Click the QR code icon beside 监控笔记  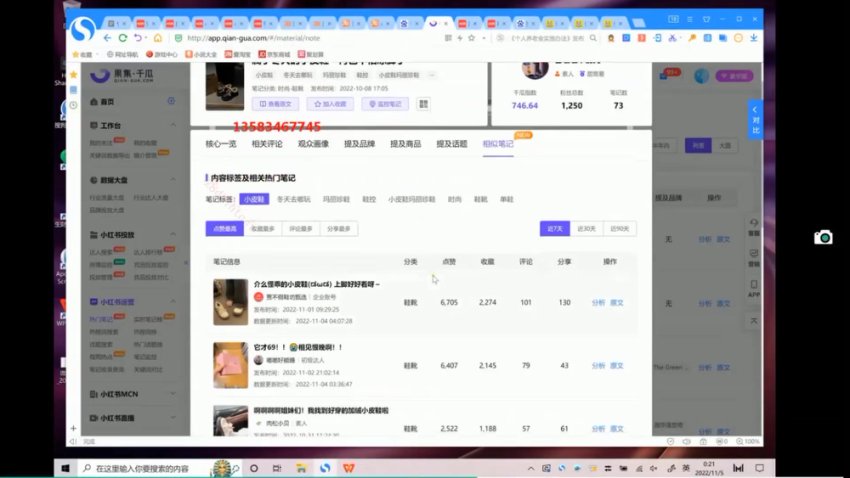pyautogui.click(x=423, y=103)
